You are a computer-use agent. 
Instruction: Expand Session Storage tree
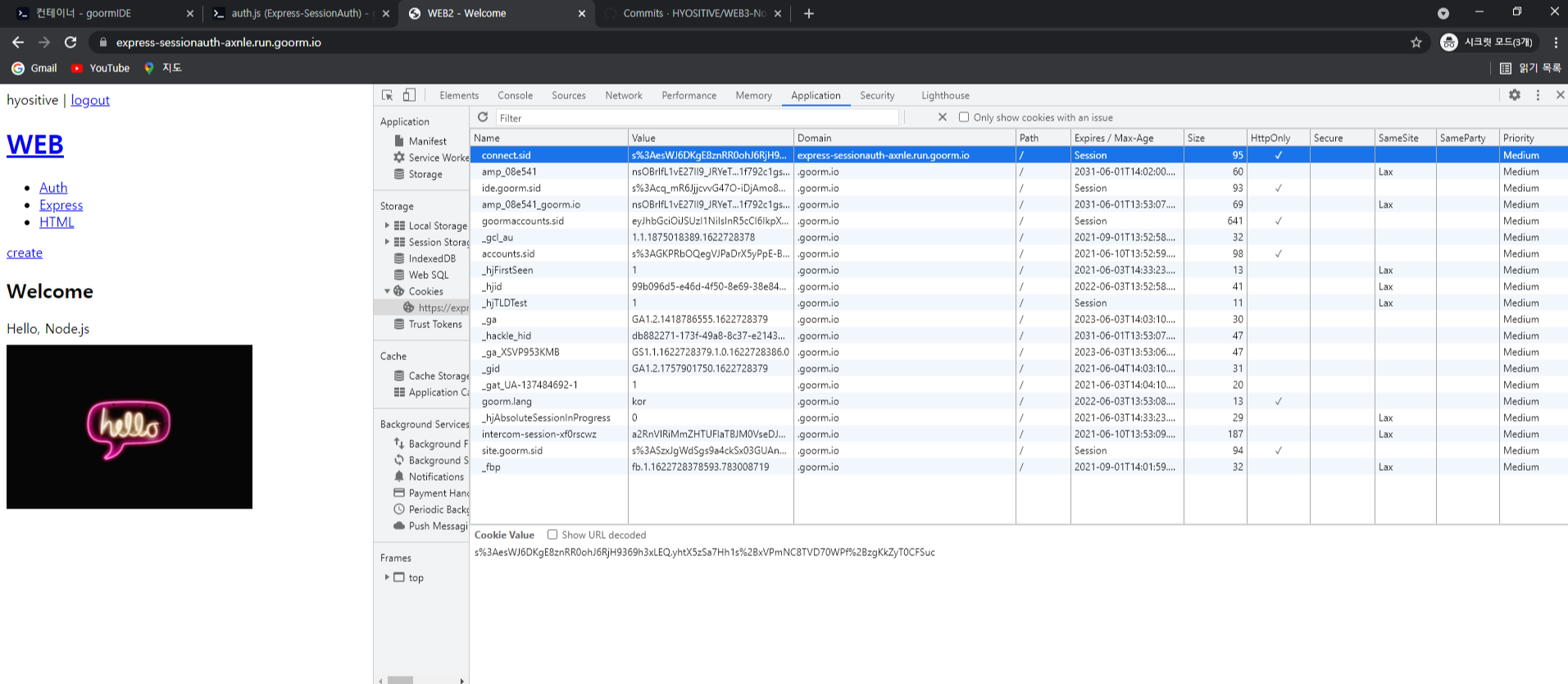pyautogui.click(x=387, y=242)
